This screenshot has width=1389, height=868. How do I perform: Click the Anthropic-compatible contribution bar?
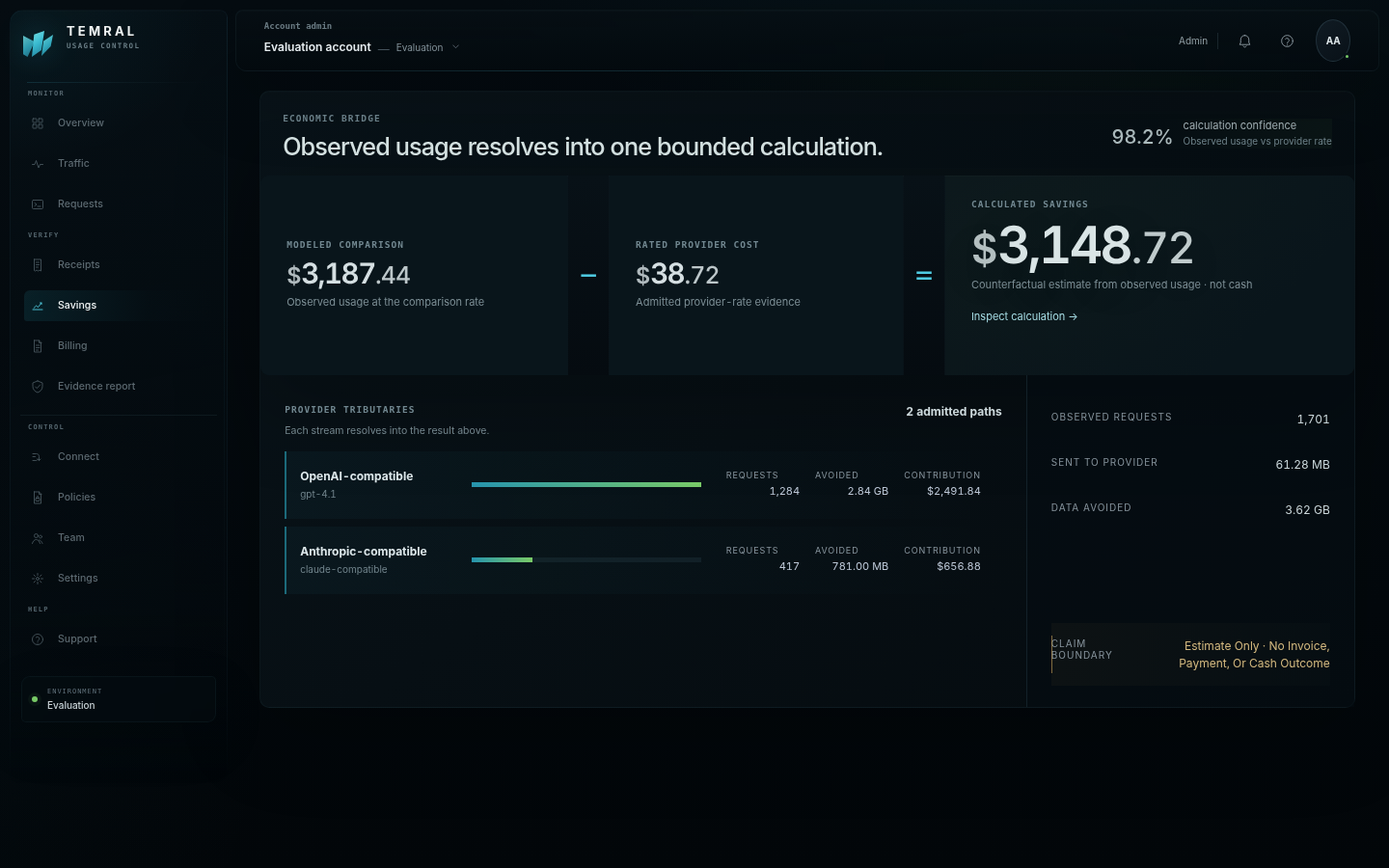tap(586, 559)
